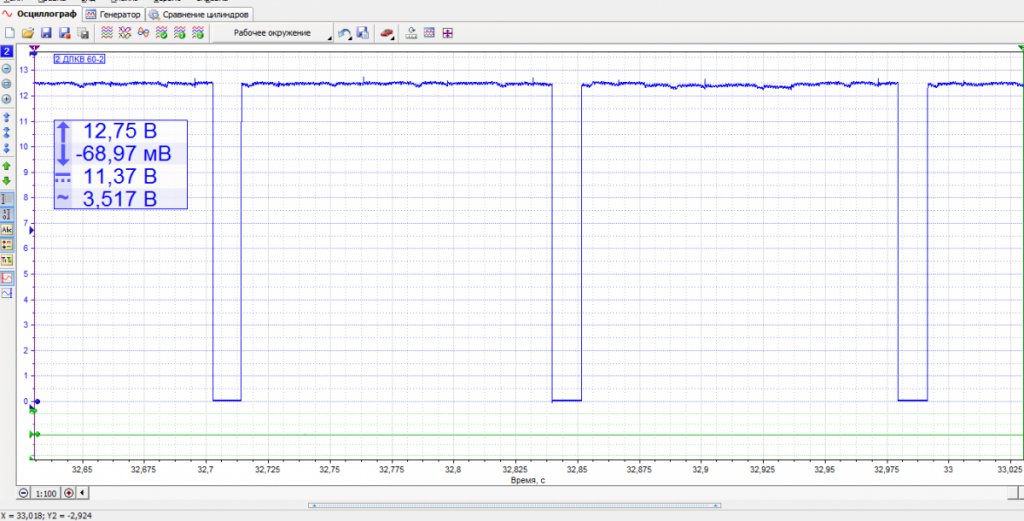This screenshot has width=1024, height=521.
Task: Switch to the Генератор tab
Action: tap(114, 14)
